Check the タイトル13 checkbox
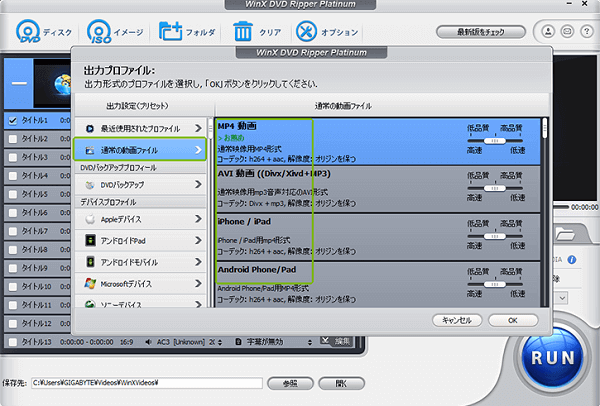Image resolution: width=600 pixels, height=406 pixels. 13,342
